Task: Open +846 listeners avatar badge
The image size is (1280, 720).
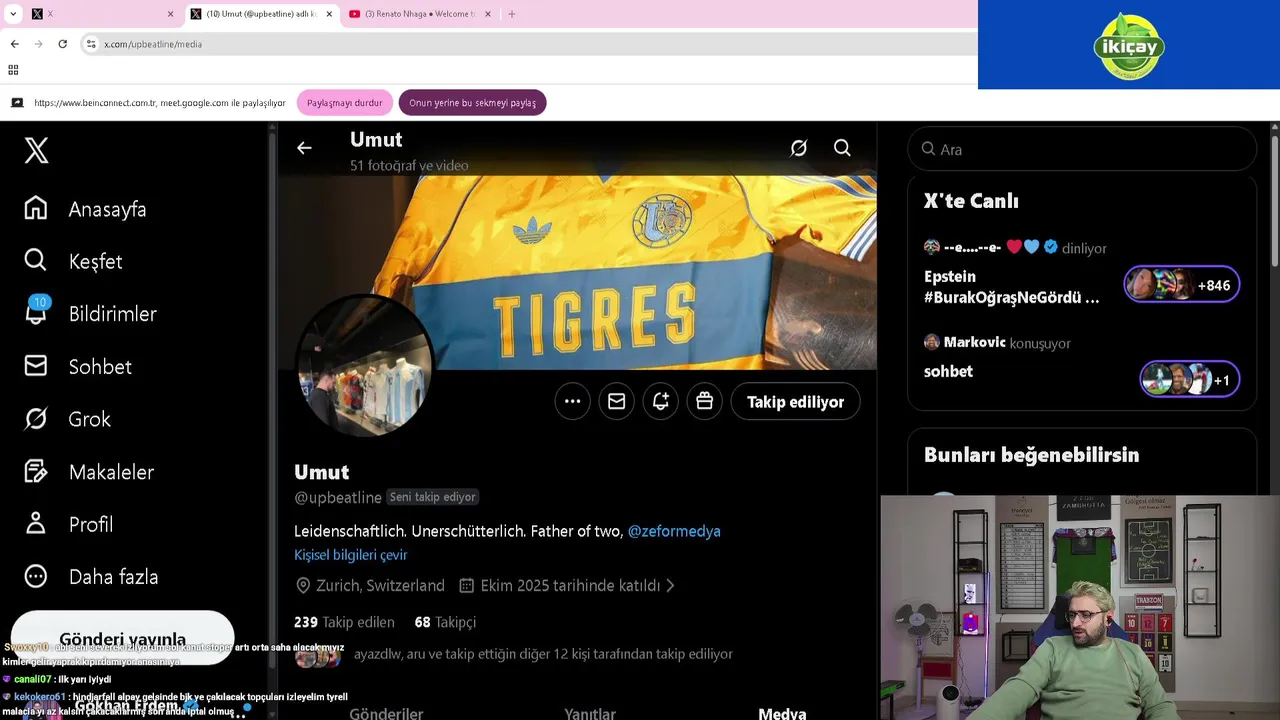Action: [x=1182, y=285]
